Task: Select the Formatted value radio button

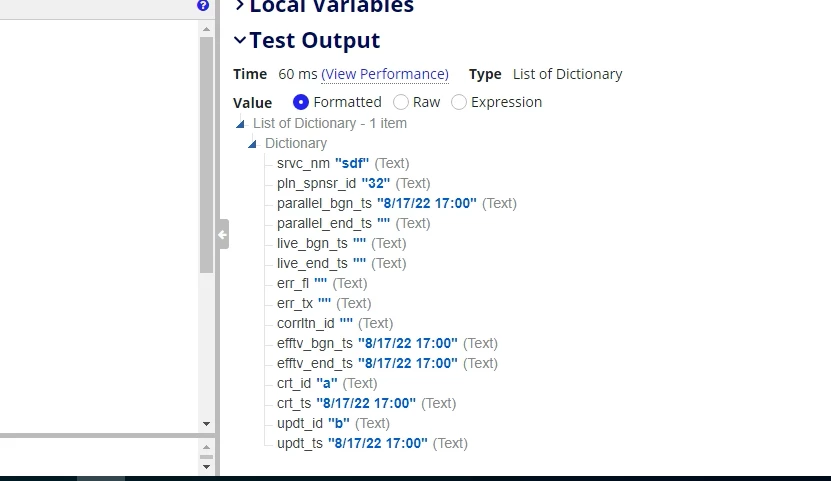Action: pyautogui.click(x=300, y=102)
